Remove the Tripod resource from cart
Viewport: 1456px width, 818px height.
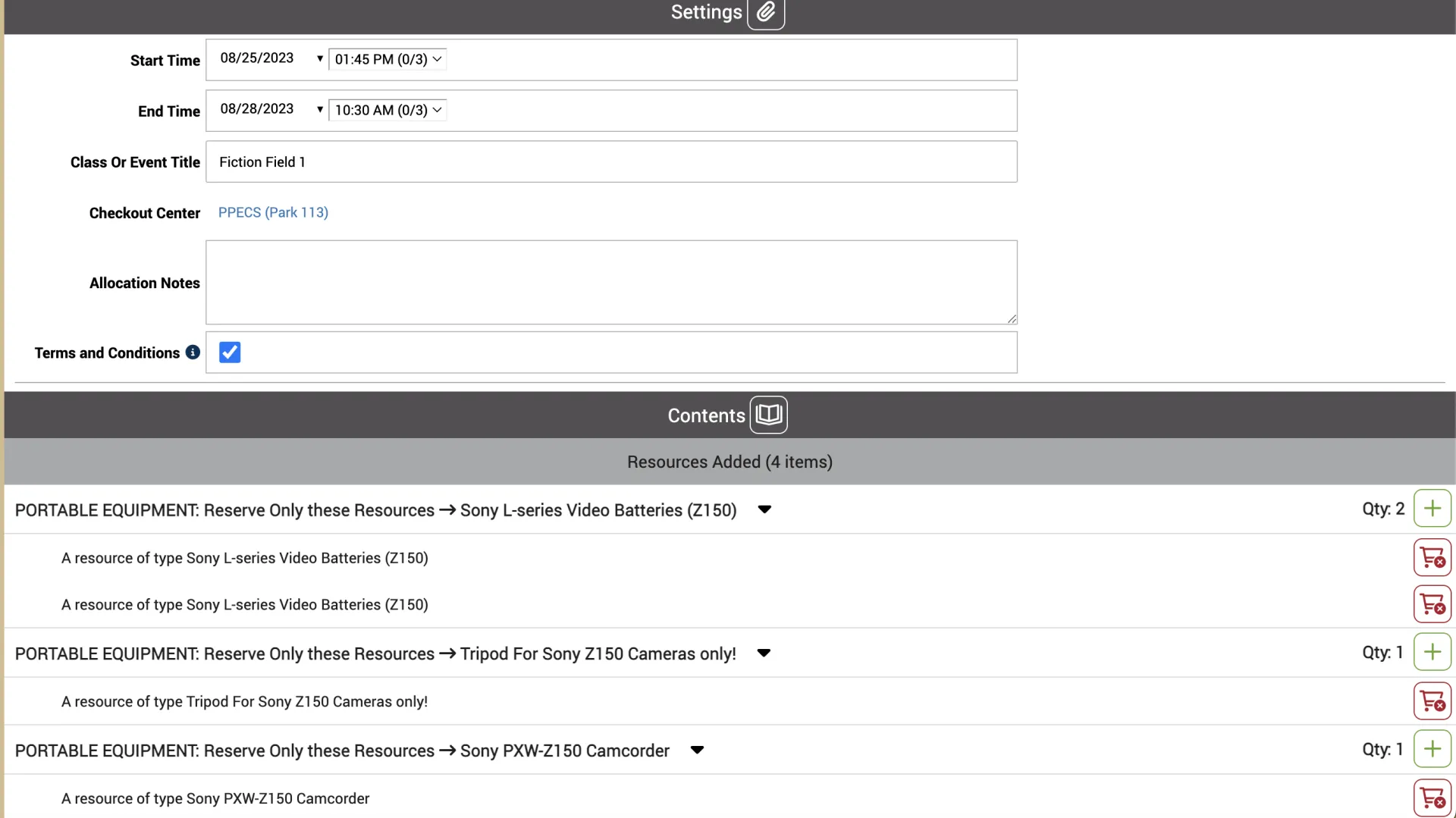click(x=1432, y=701)
